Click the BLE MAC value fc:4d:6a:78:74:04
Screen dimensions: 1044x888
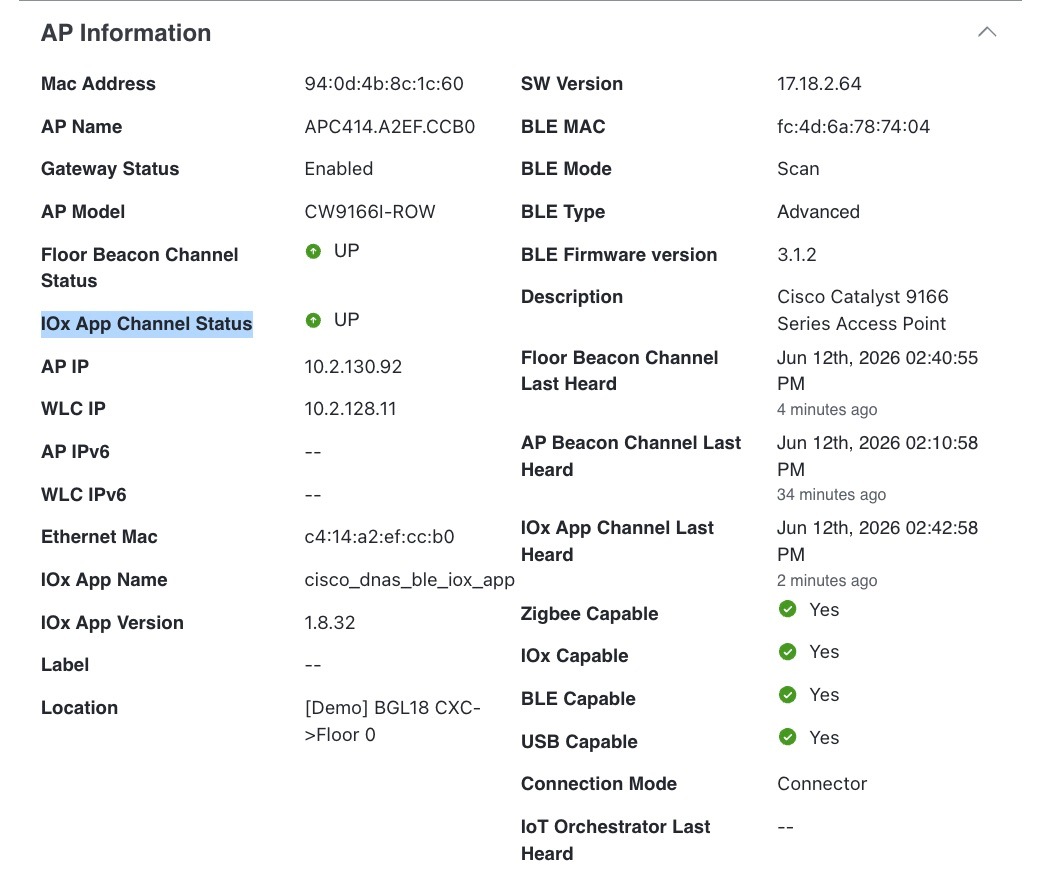853,126
